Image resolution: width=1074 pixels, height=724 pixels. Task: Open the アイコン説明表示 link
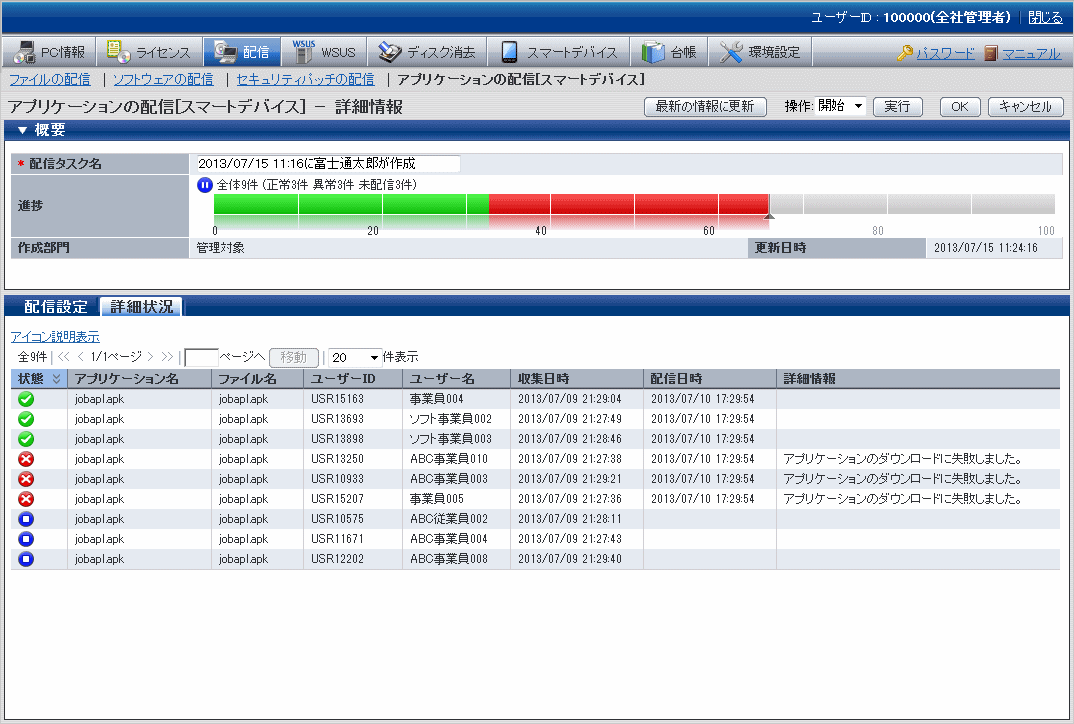coord(55,337)
